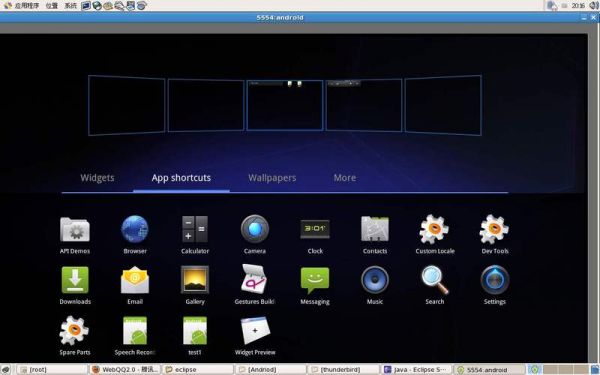600x375 pixels.
Task: Add the Widget Preview shortcut
Action: pyautogui.click(x=255, y=336)
